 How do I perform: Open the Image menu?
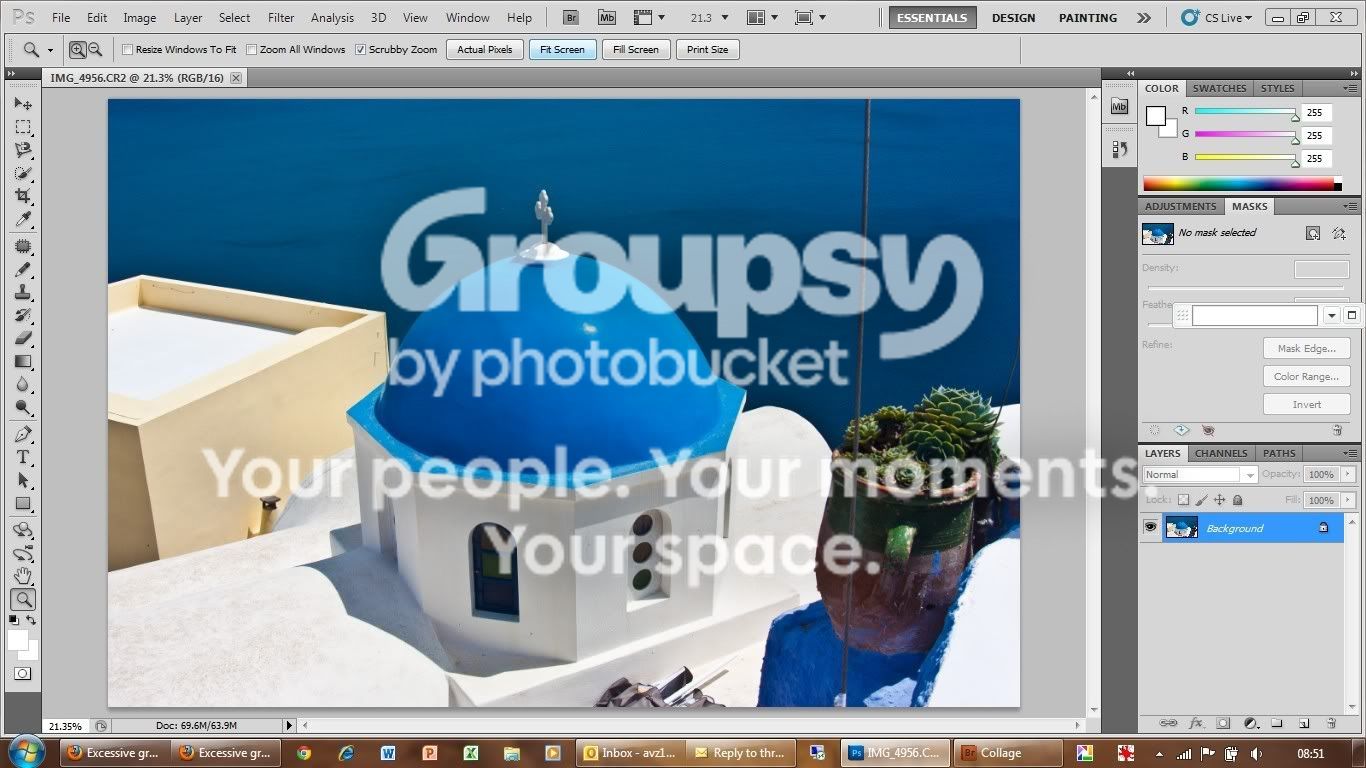[x=139, y=18]
